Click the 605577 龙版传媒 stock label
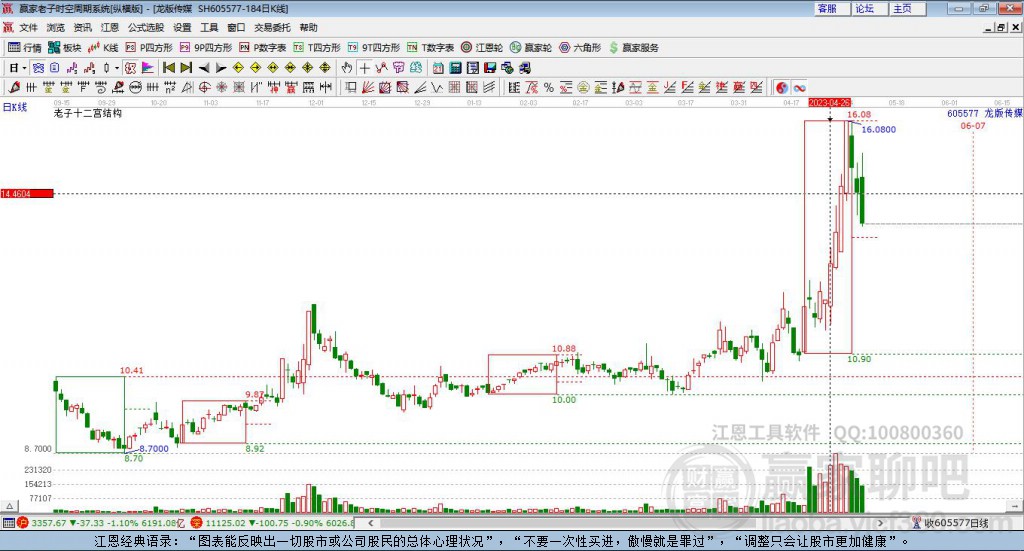The image size is (1024, 551). pyautogui.click(x=985, y=114)
